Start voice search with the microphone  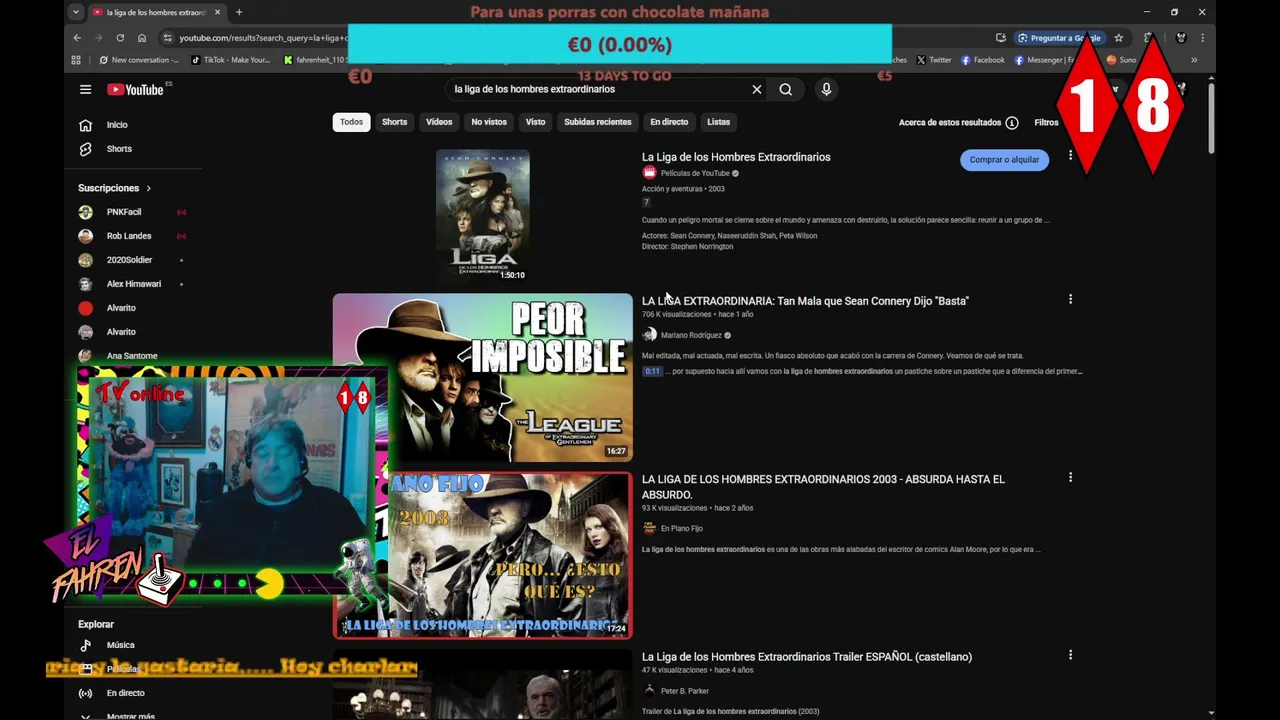[x=826, y=89]
